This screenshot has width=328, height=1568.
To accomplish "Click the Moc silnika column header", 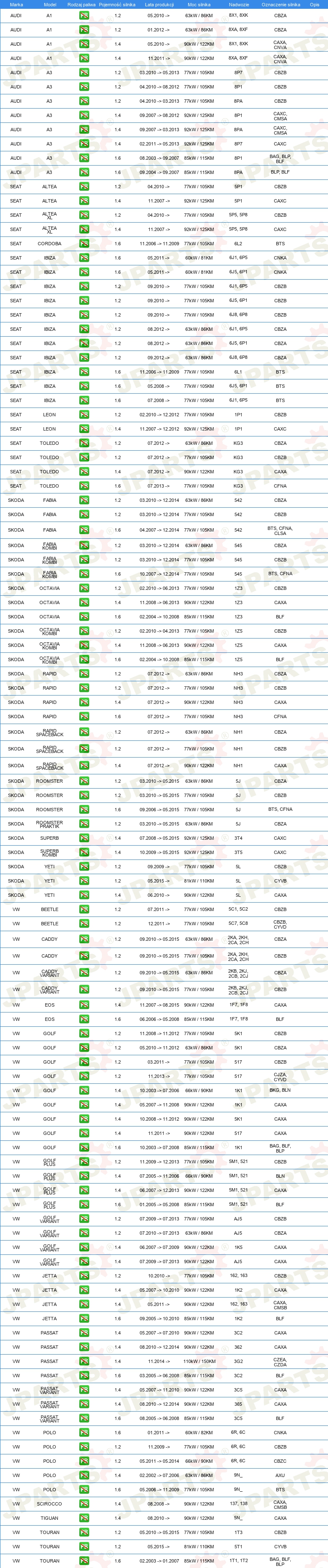I will pos(199,4).
